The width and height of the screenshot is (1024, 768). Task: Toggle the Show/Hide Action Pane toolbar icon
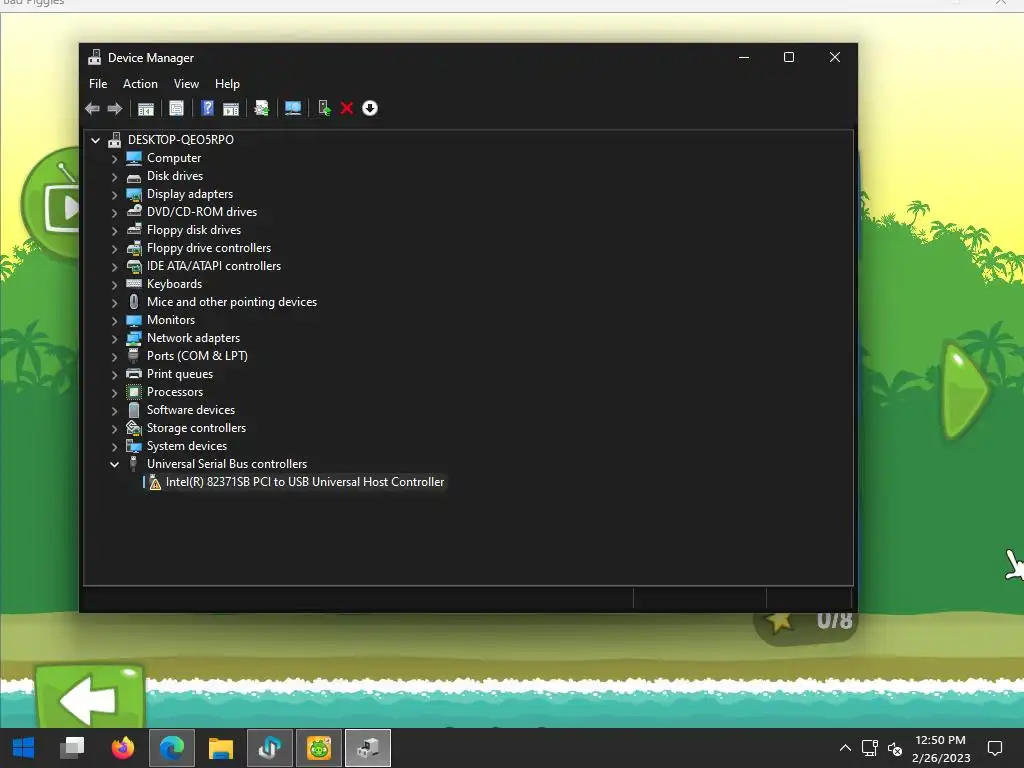point(231,108)
